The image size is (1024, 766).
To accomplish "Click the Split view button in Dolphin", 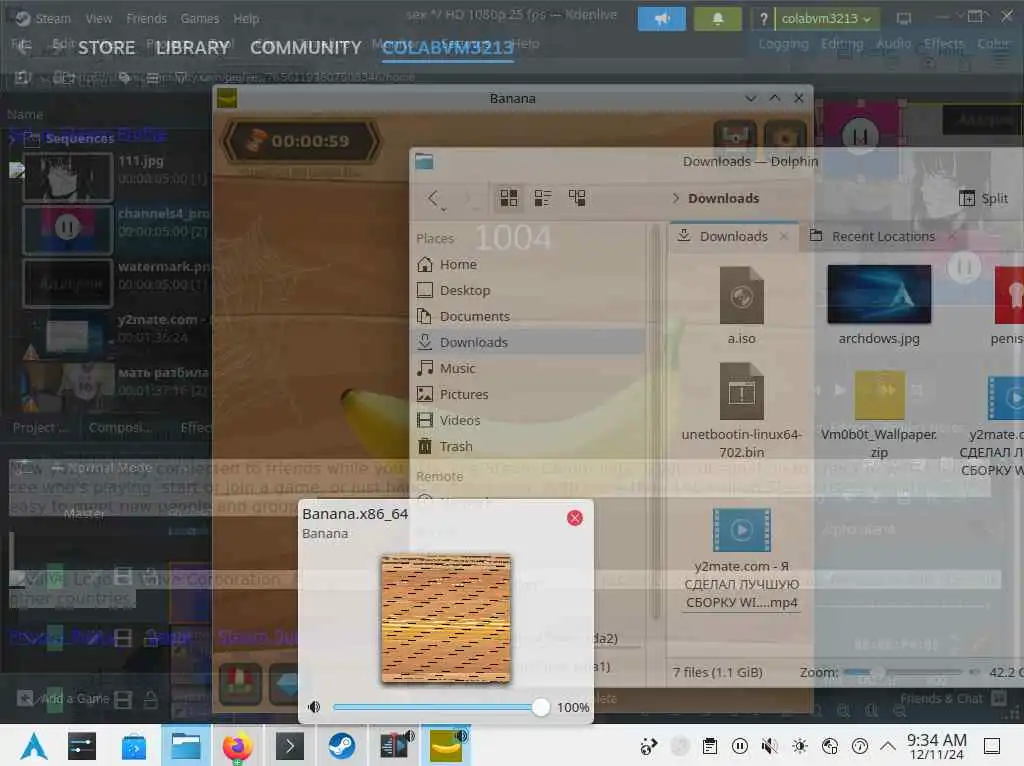I will 984,198.
